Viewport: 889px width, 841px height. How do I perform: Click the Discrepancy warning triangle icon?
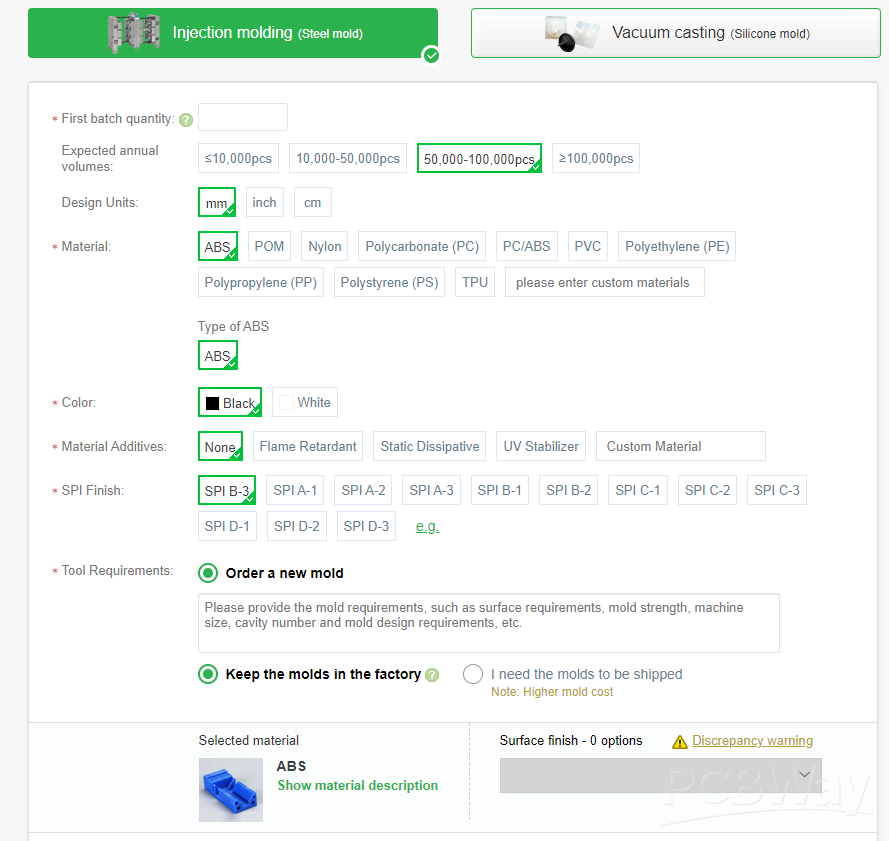pos(680,742)
